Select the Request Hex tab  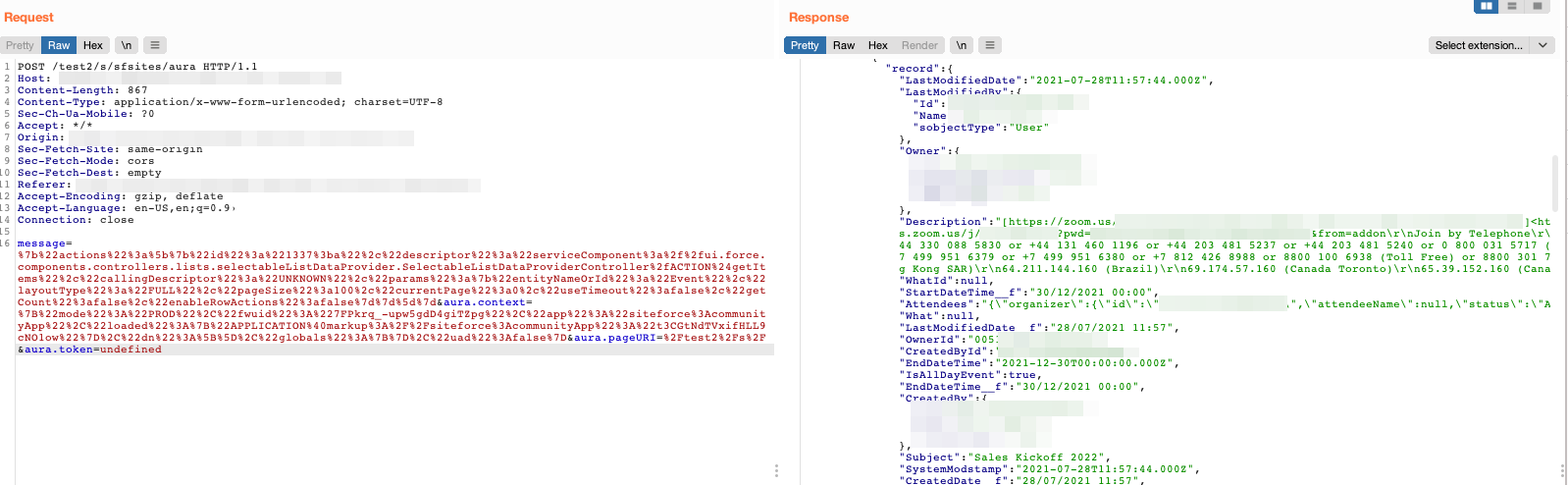coord(93,45)
